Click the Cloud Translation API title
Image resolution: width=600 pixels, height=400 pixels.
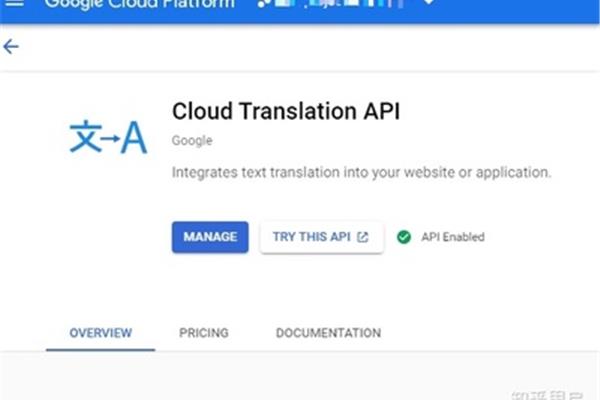pyautogui.click(x=286, y=111)
